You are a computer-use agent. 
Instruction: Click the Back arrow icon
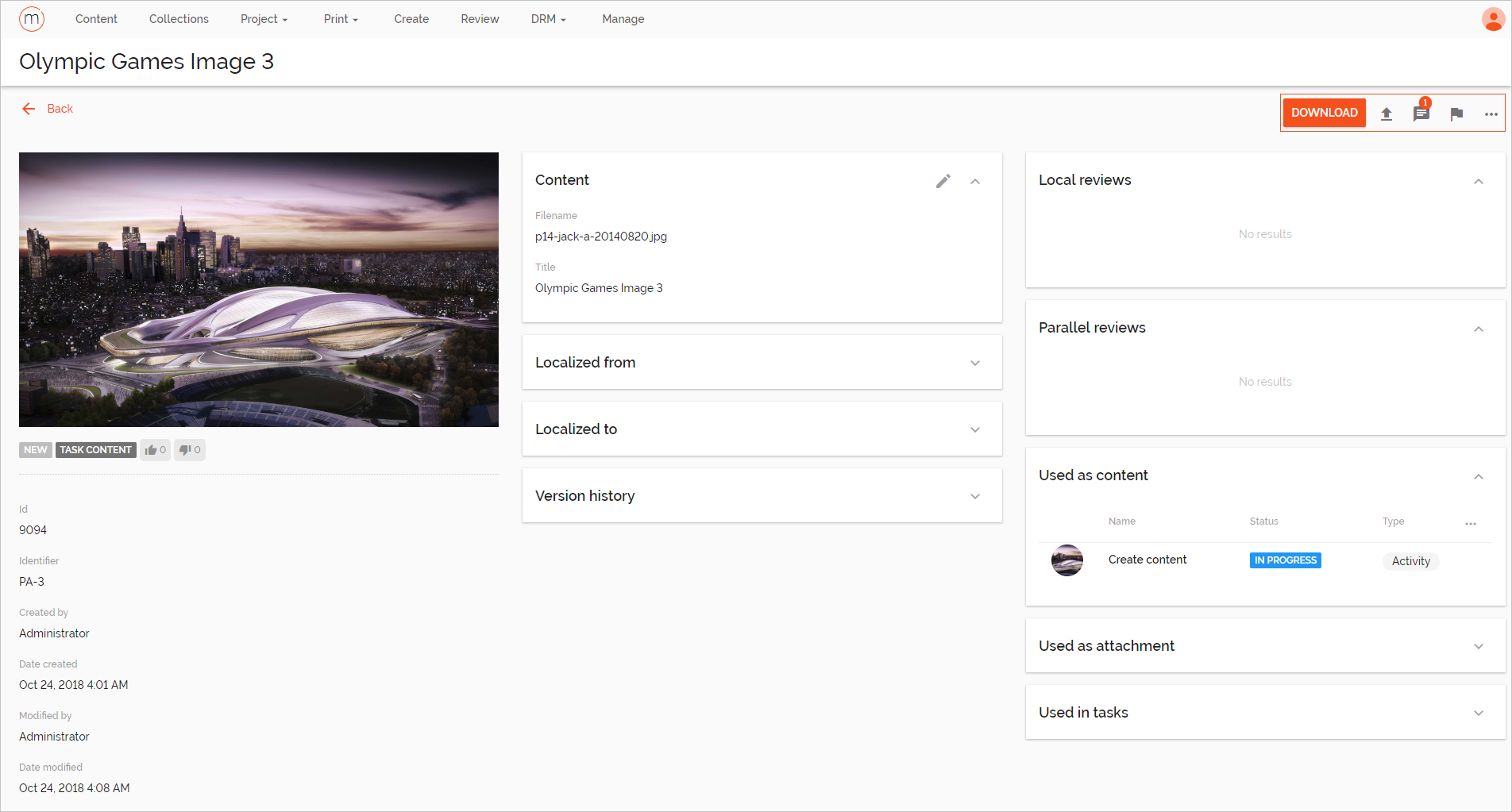[x=29, y=109]
